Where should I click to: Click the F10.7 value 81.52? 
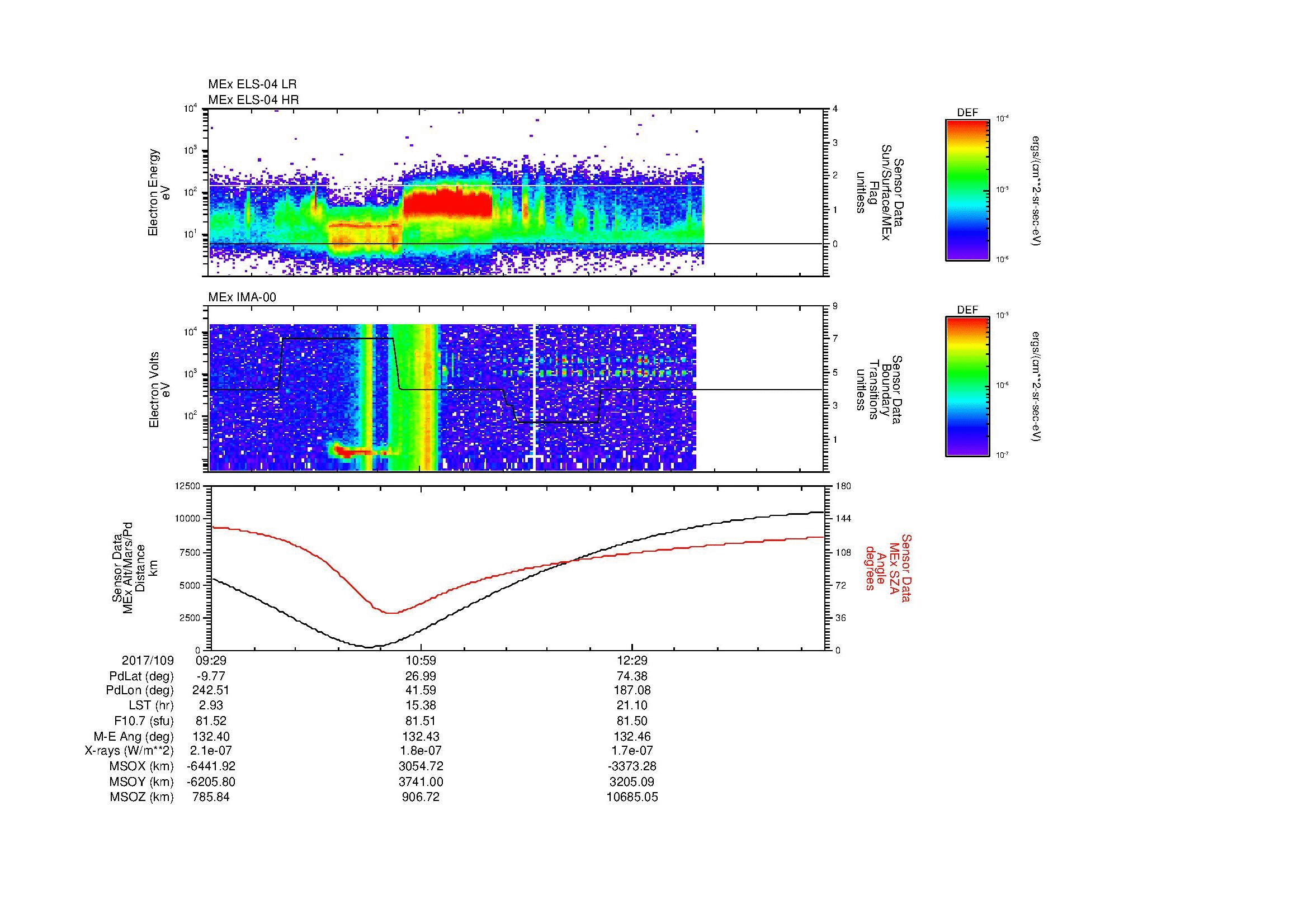(211, 721)
